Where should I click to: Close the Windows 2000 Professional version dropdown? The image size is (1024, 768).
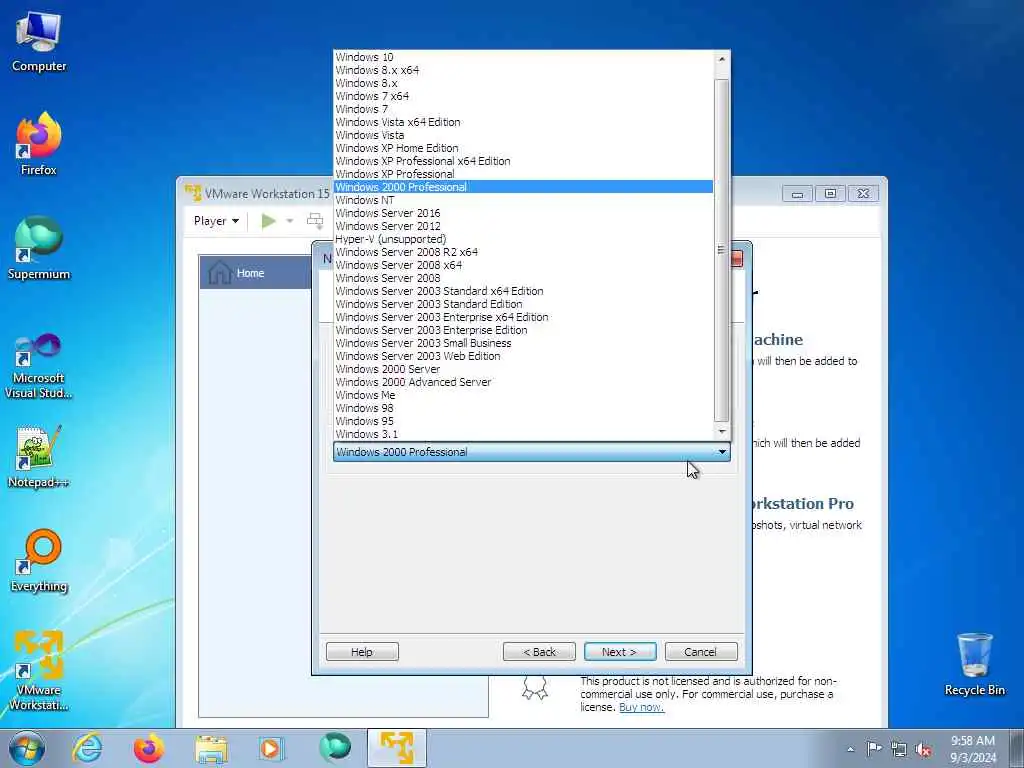click(x=722, y=452)
